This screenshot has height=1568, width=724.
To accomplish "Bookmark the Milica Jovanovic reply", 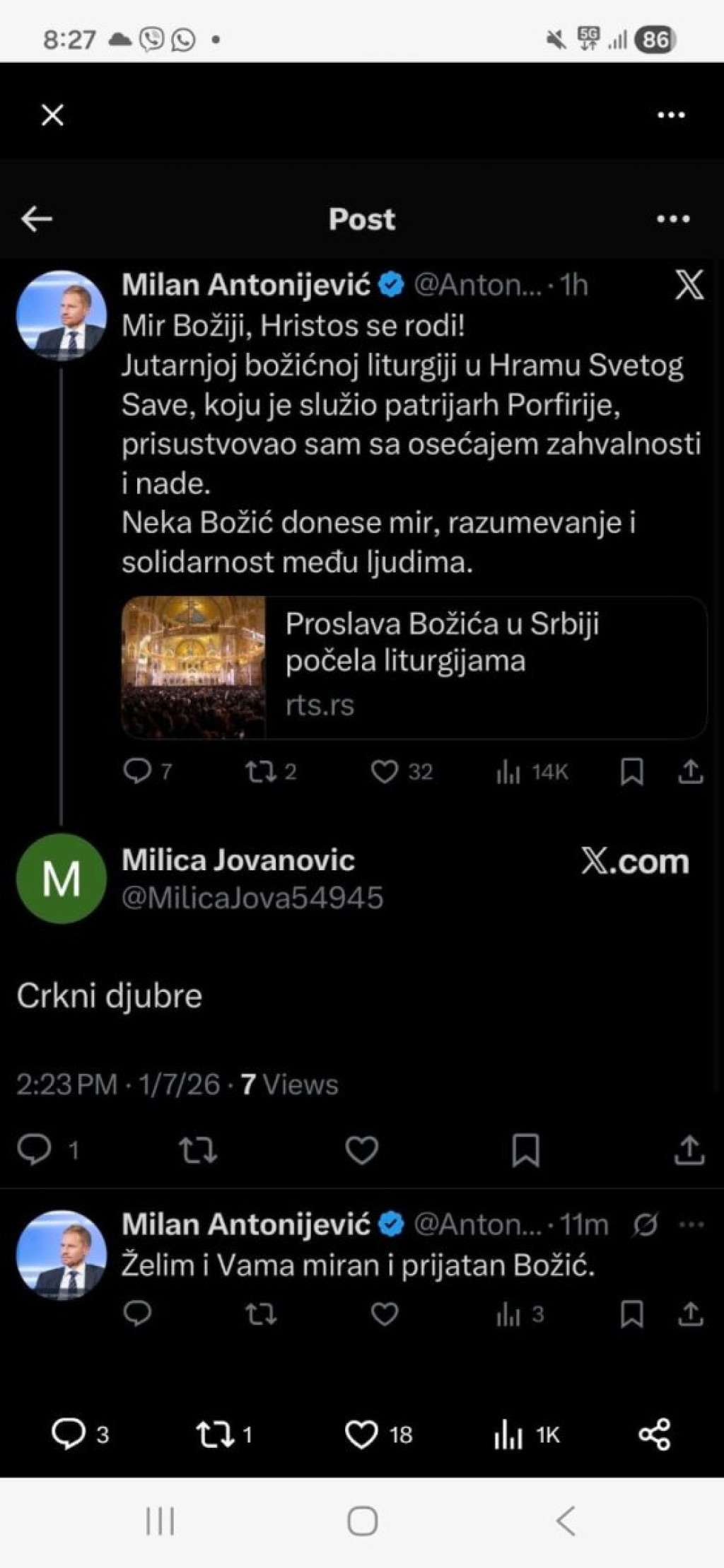I will pos(525,1150).
